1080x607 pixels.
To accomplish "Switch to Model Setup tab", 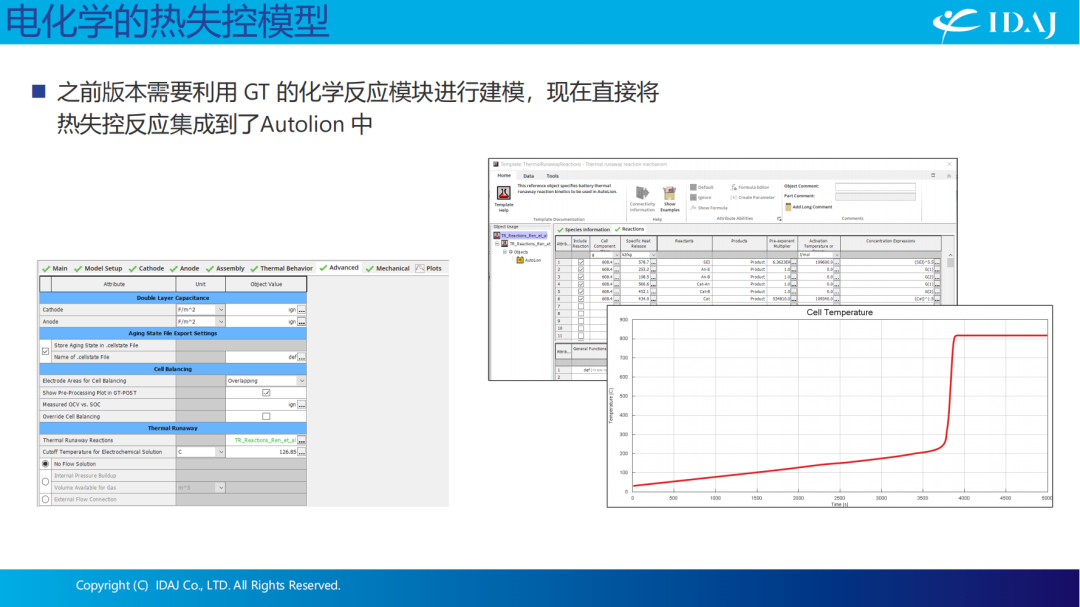I will [97, 268].
